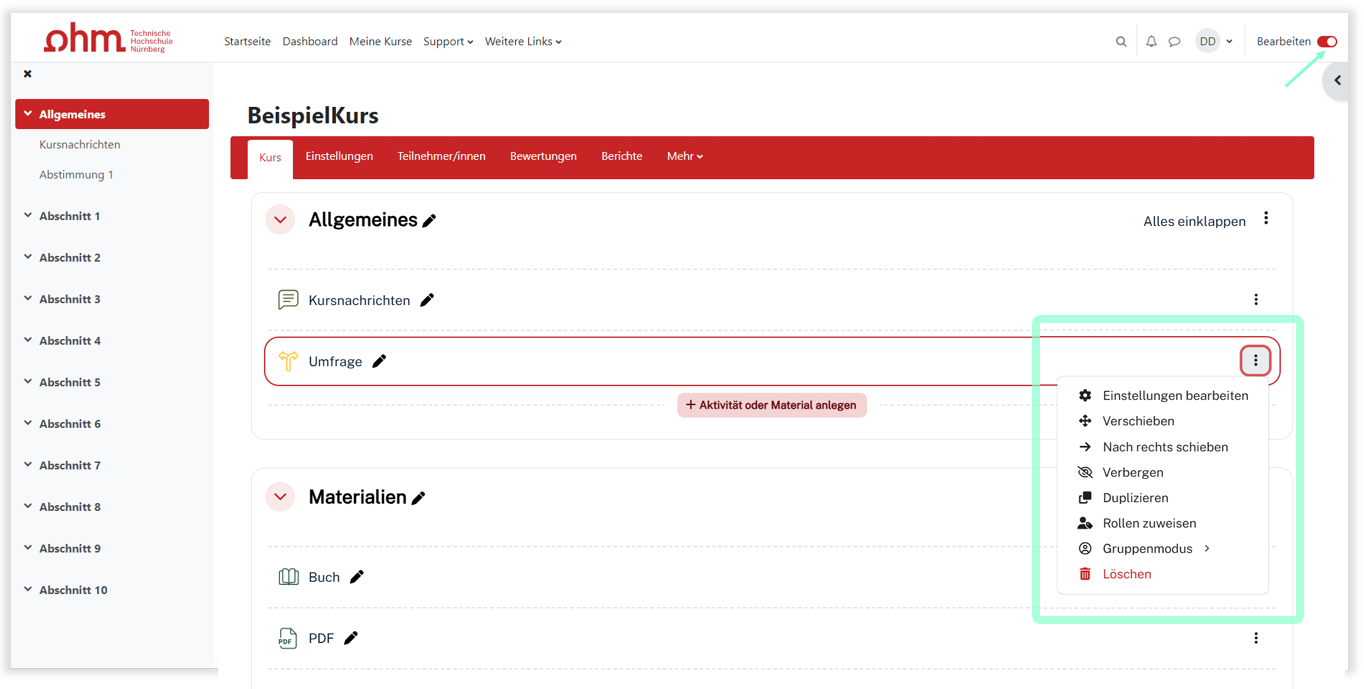Screen dimensions: 1364x689
Task: Click Aktivität oder Material anlegen button
Action: 771,405
